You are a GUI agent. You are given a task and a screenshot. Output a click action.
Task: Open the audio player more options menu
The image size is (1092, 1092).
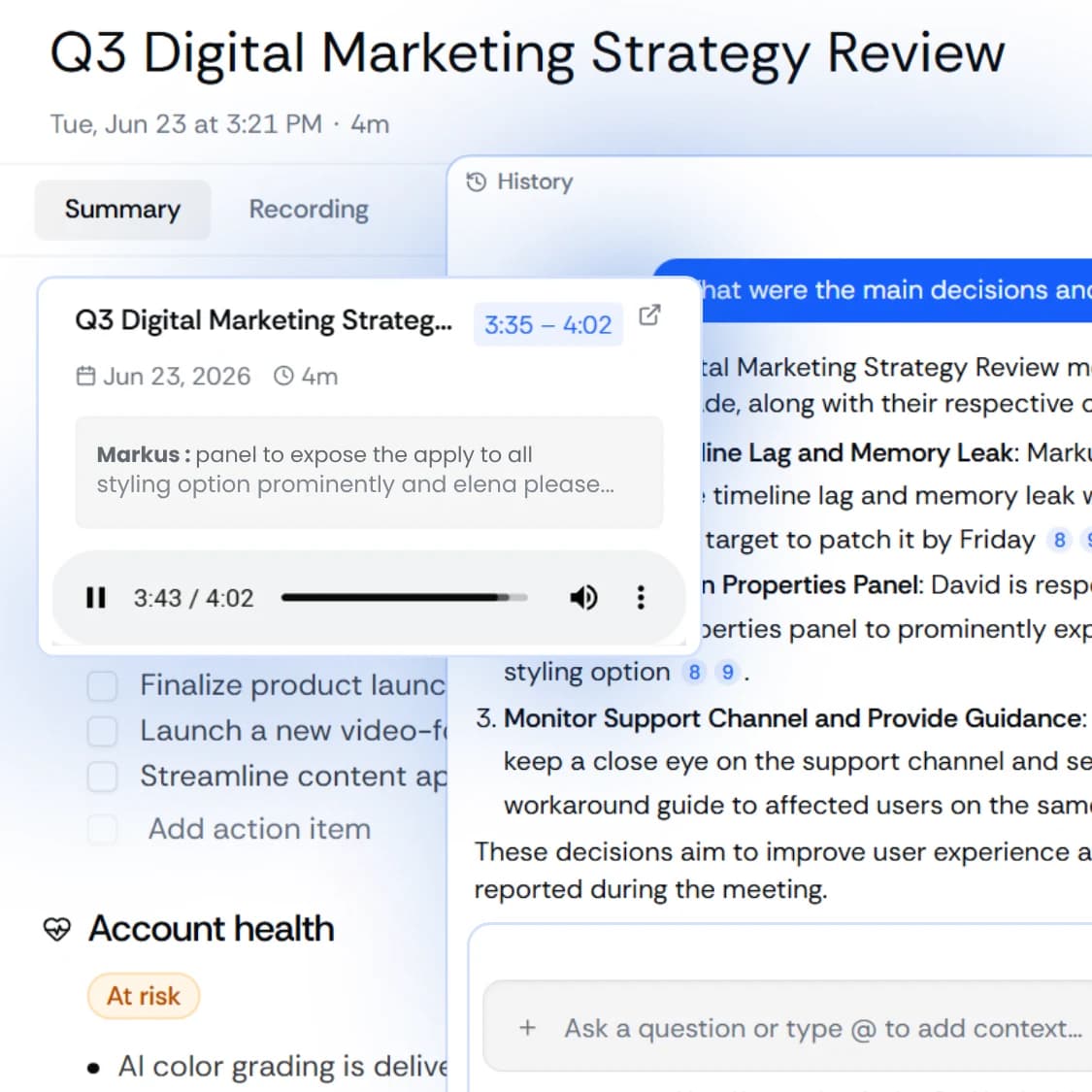(x=641, y=598)
